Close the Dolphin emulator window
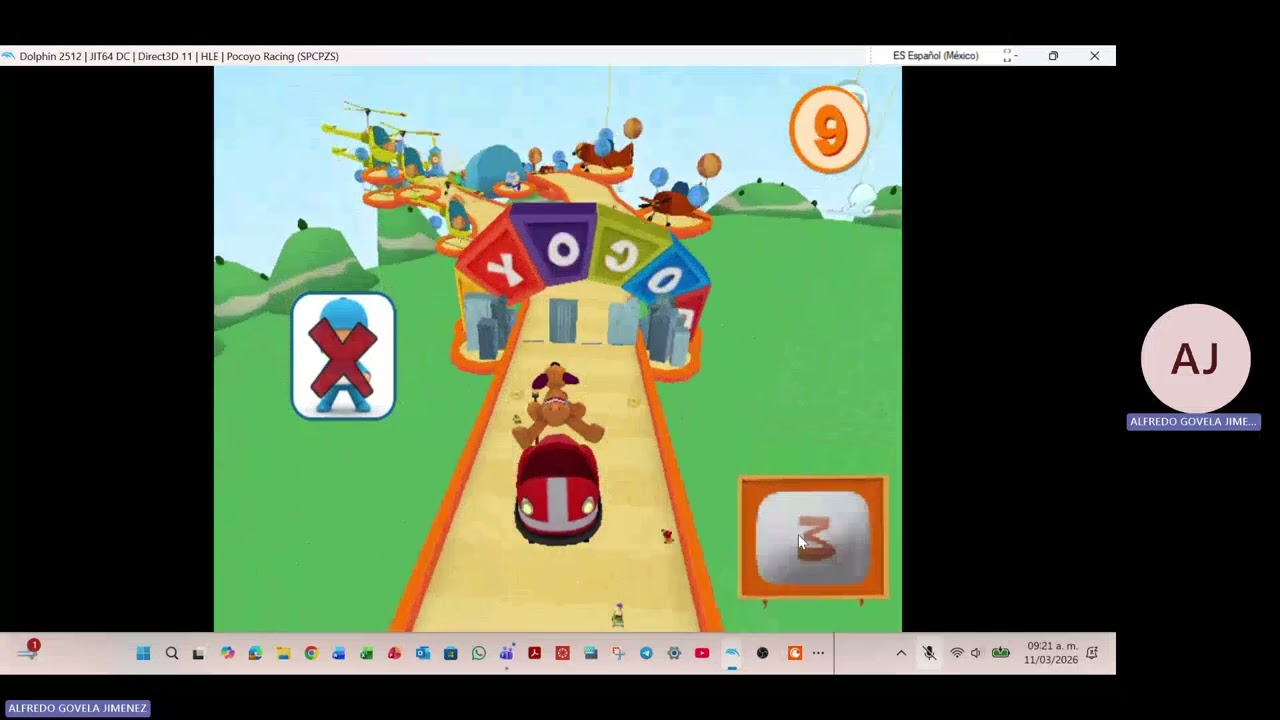The height and width of the screenshot is (720, 1280). 1094,56
